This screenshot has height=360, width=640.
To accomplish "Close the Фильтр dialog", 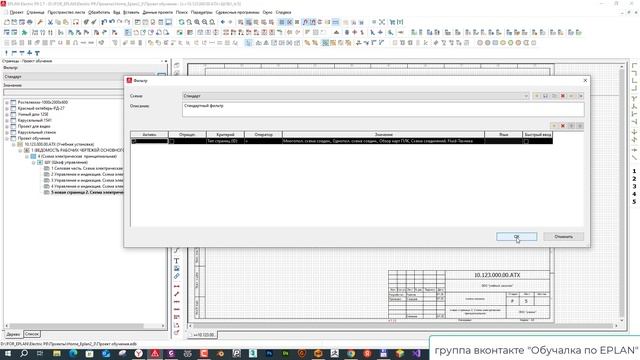I will [x=585, y=80].
